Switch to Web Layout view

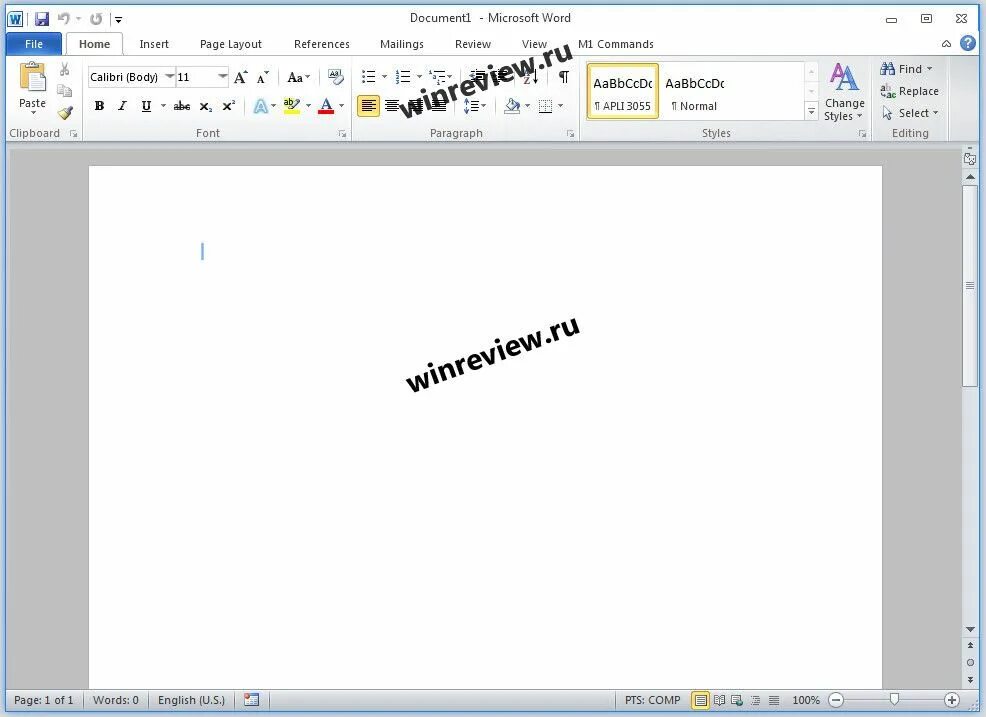pos(737,700)
